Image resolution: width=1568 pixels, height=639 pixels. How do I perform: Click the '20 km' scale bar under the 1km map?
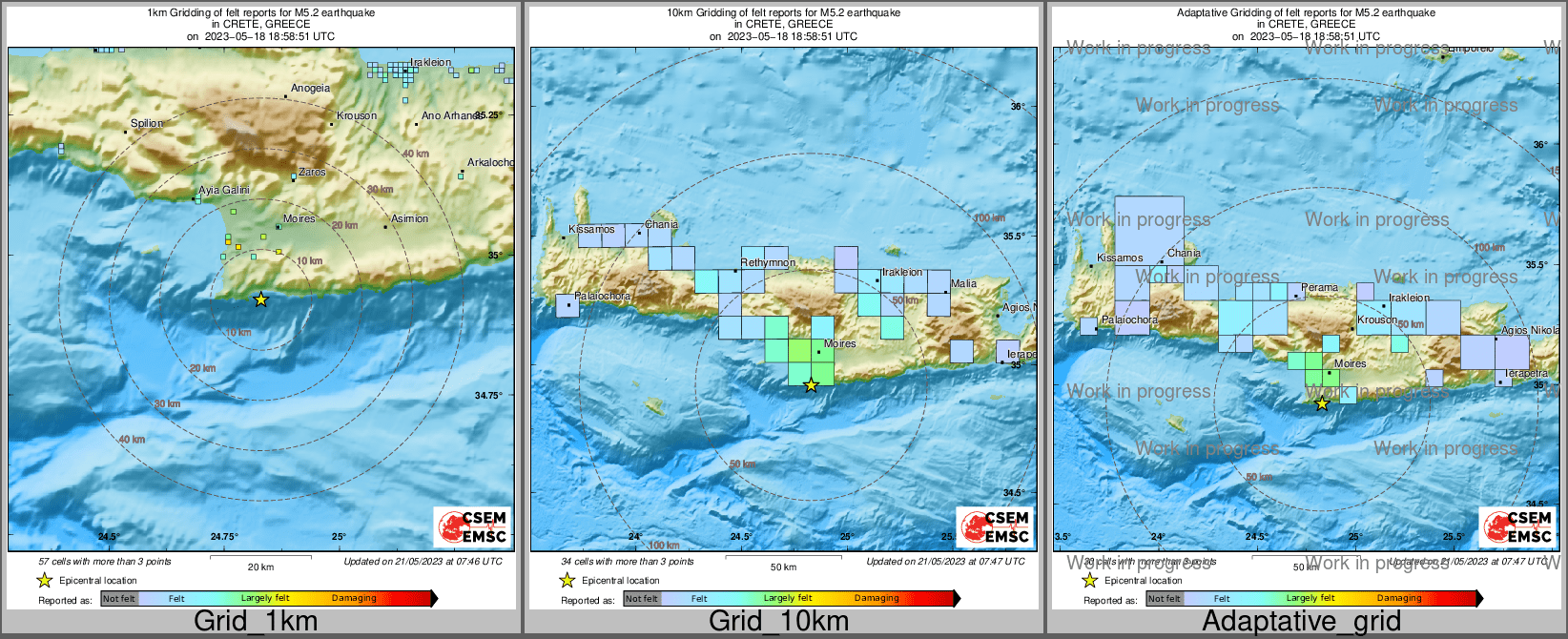pos(260,562)
